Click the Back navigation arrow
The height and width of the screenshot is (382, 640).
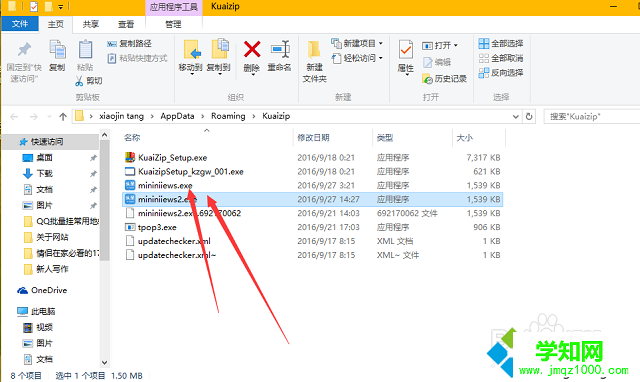pos(14,117)
